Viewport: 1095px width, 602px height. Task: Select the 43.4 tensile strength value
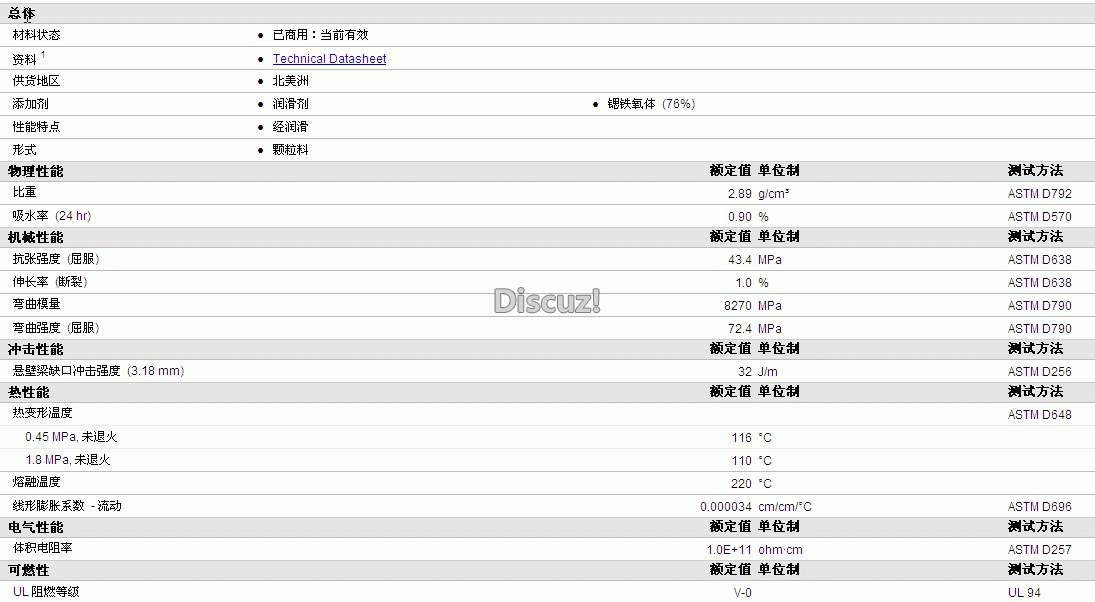point(740,260)
